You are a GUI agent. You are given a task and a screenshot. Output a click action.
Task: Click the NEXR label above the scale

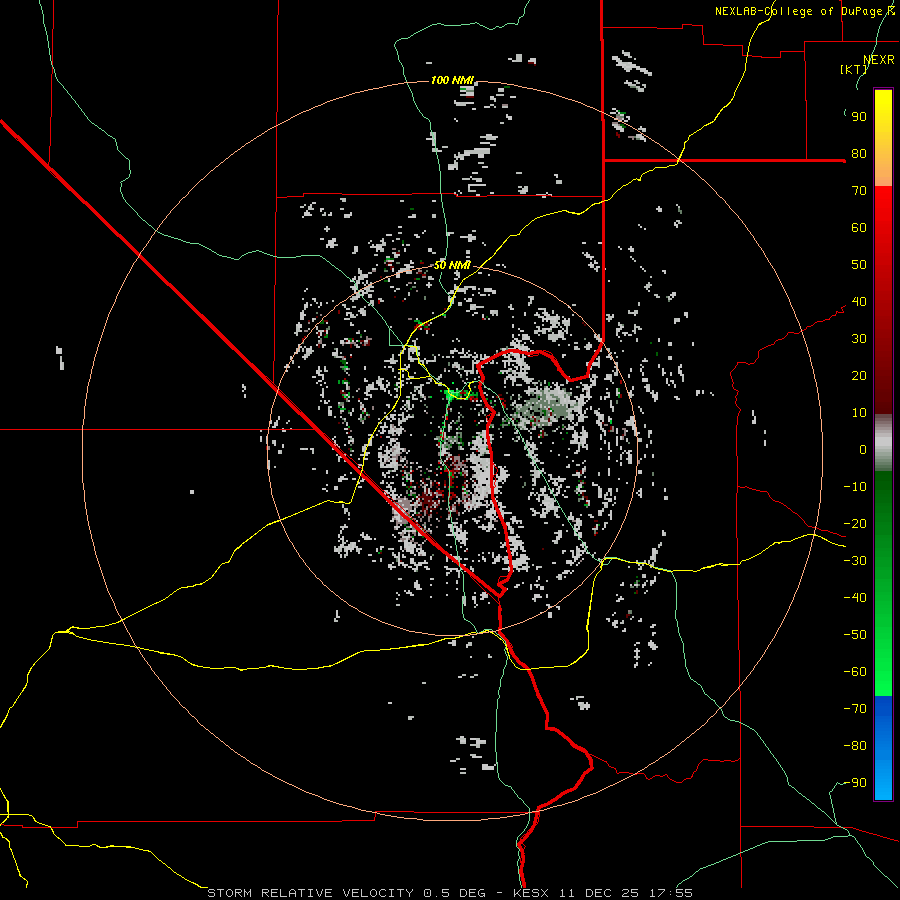click(879, 60)
